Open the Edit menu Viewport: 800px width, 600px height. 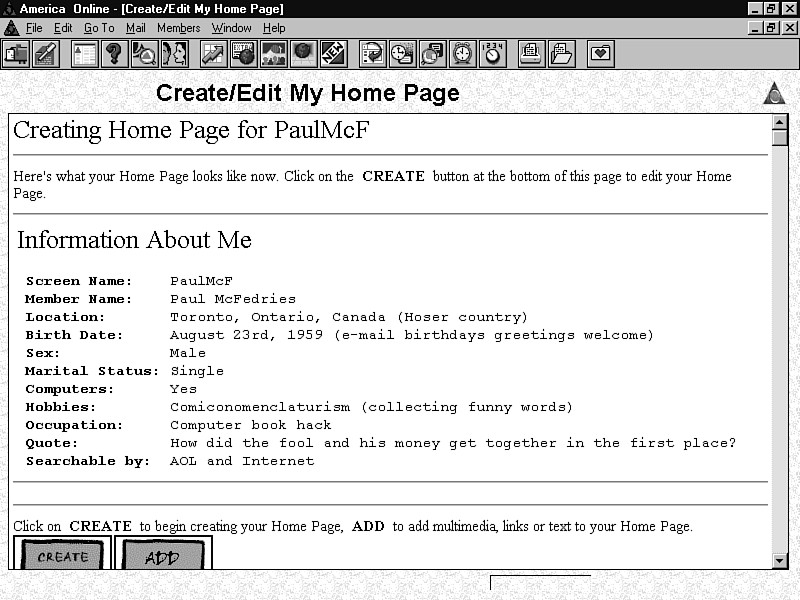click(63, 28)
